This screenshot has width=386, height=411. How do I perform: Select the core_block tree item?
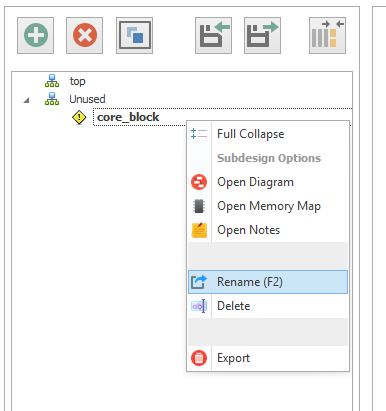(x=128, y=117)
